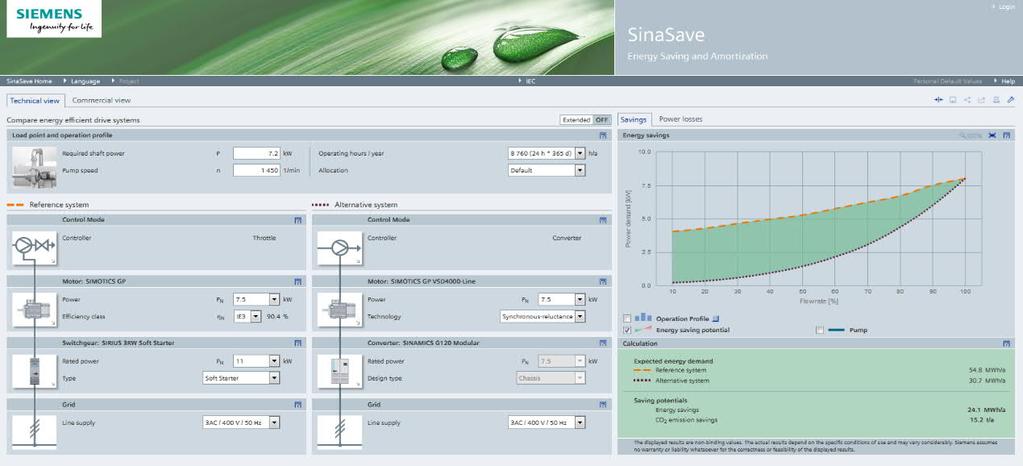1023x466 pixels.
Task: Open the Allocation dropdown
Action: (547, 170)
